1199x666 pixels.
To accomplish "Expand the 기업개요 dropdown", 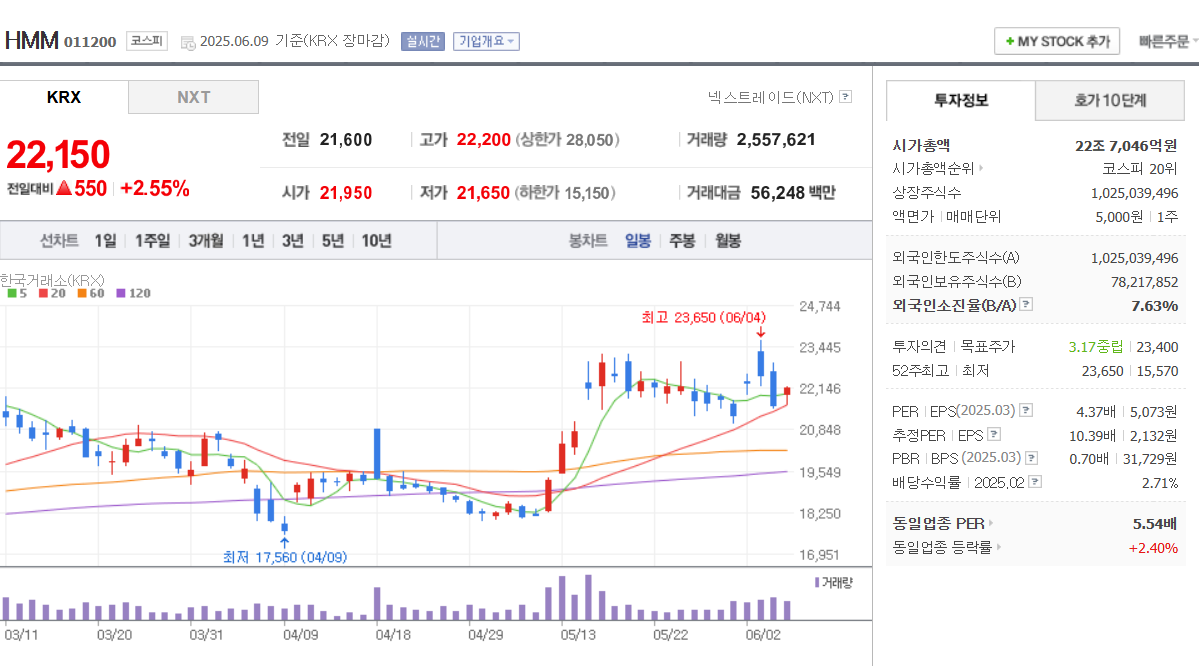I will click(x=486, y=41).
